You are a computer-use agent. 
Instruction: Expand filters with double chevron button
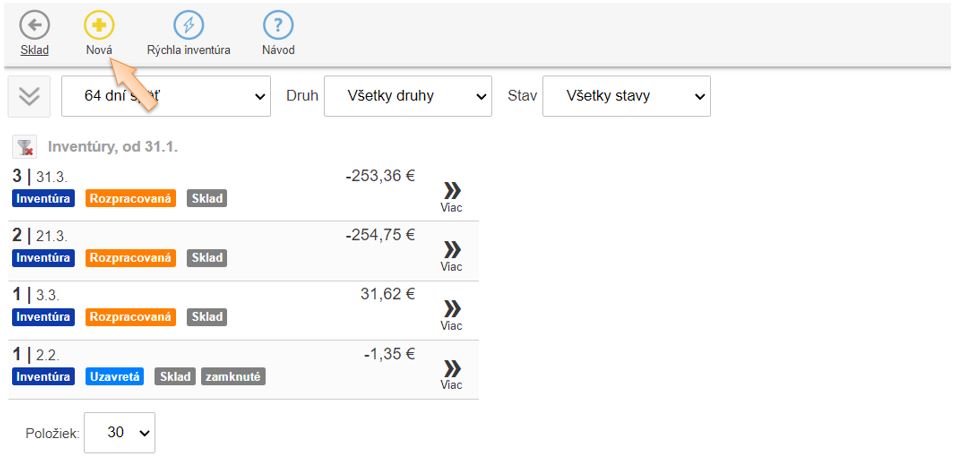[x=29, y=96]
